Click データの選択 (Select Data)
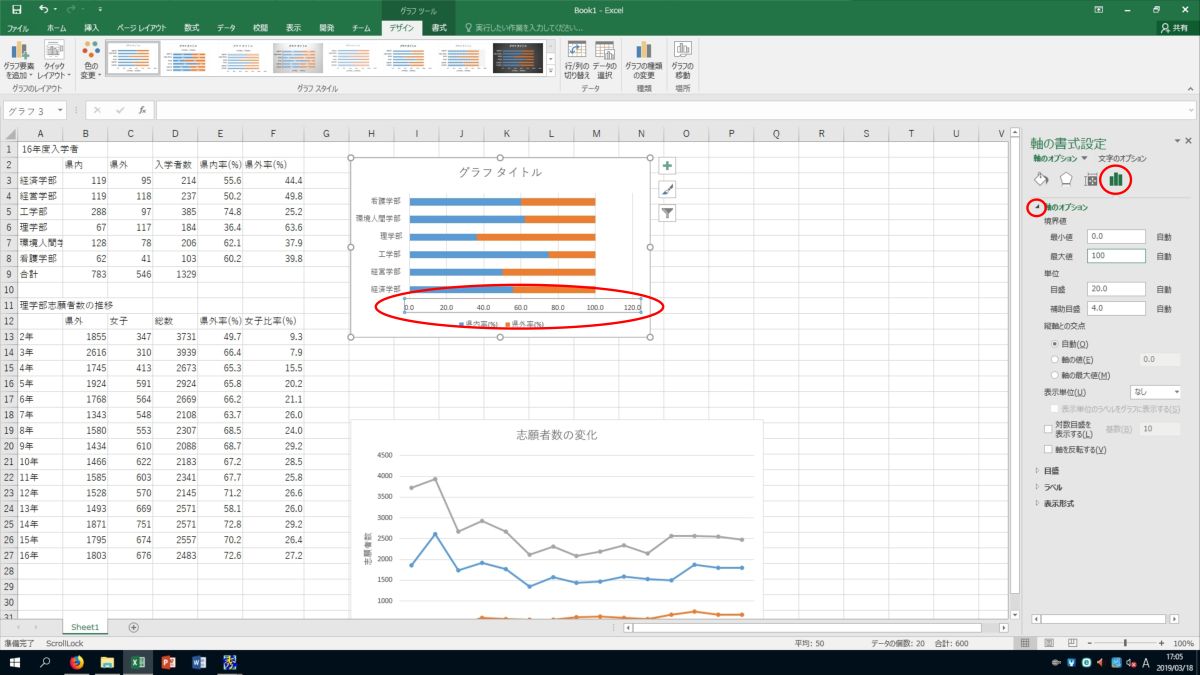 pos(604,60)
